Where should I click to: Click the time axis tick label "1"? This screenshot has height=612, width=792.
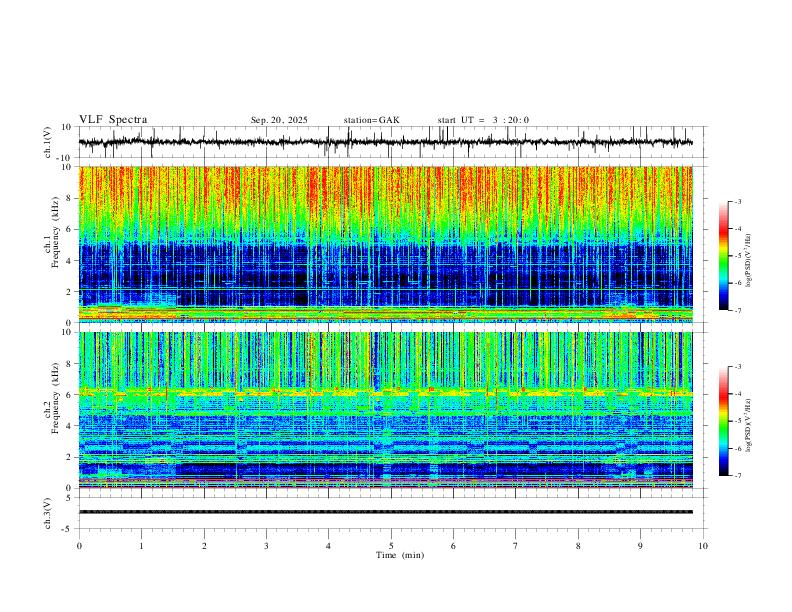pos(141,546)
